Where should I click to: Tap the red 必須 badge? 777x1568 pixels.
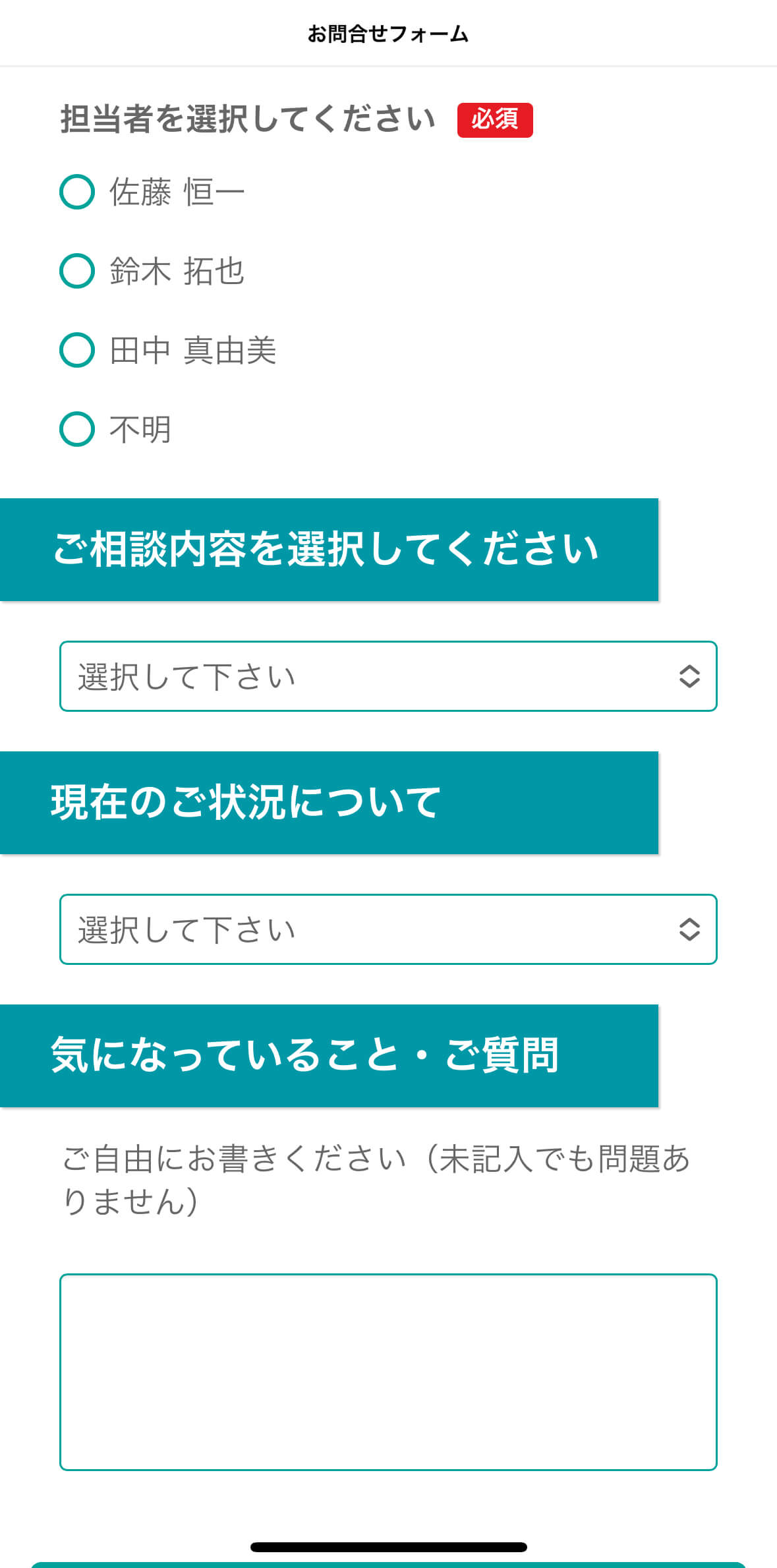point(495,120)
